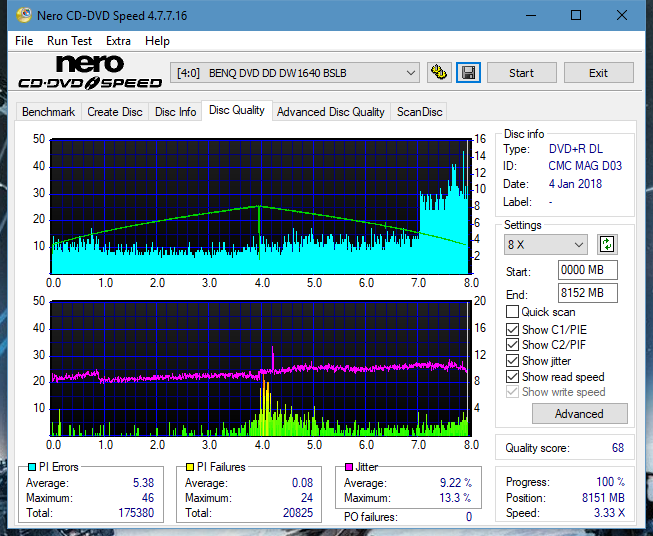The image size is (653, 536).
Task: Click the disabled Show write speed checkbox
Action: (512, 392)
